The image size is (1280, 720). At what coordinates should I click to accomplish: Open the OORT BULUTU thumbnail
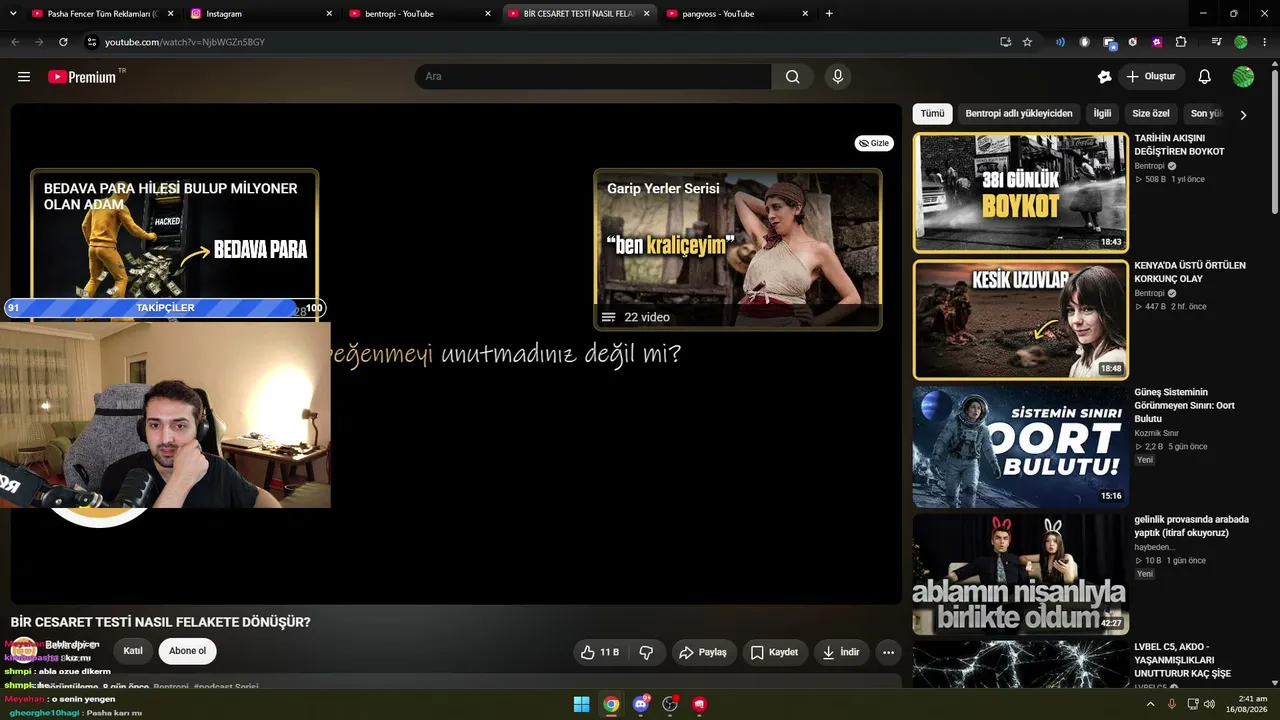pyautogui.click(x=1020, y=447)
